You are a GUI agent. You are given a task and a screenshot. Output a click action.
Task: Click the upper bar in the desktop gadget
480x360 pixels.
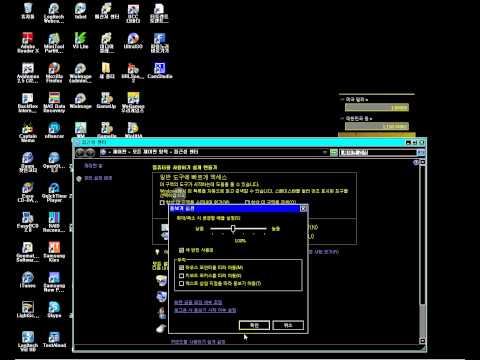[x=377, y=107]
